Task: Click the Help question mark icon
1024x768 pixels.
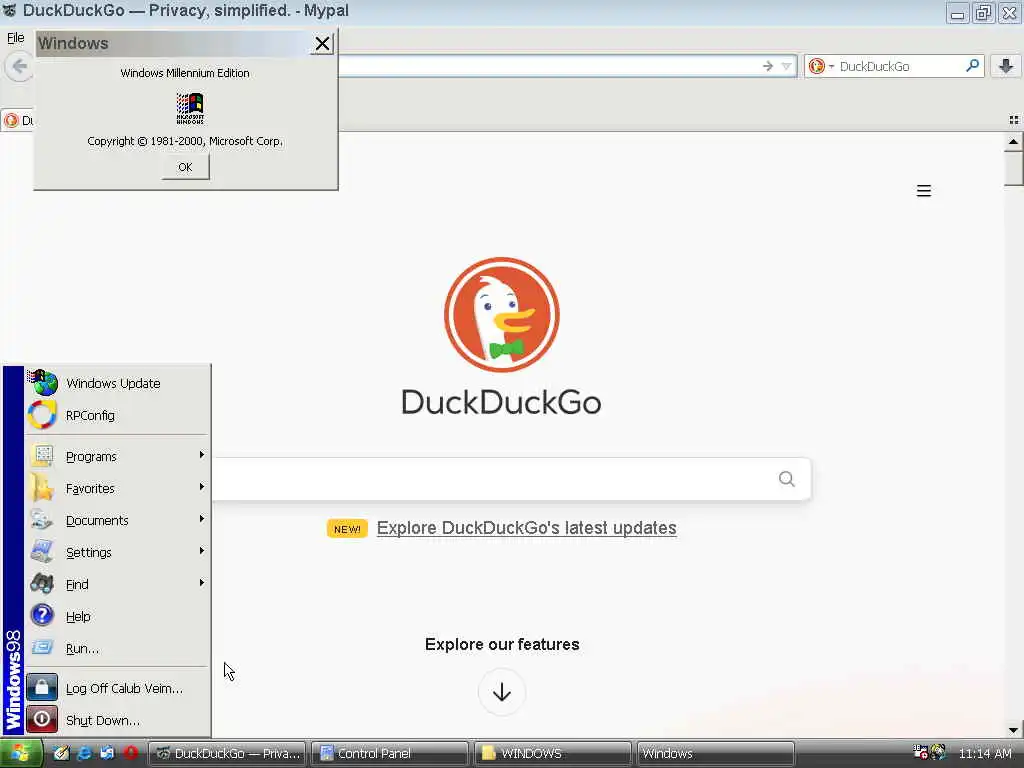Action: [42, 615]
